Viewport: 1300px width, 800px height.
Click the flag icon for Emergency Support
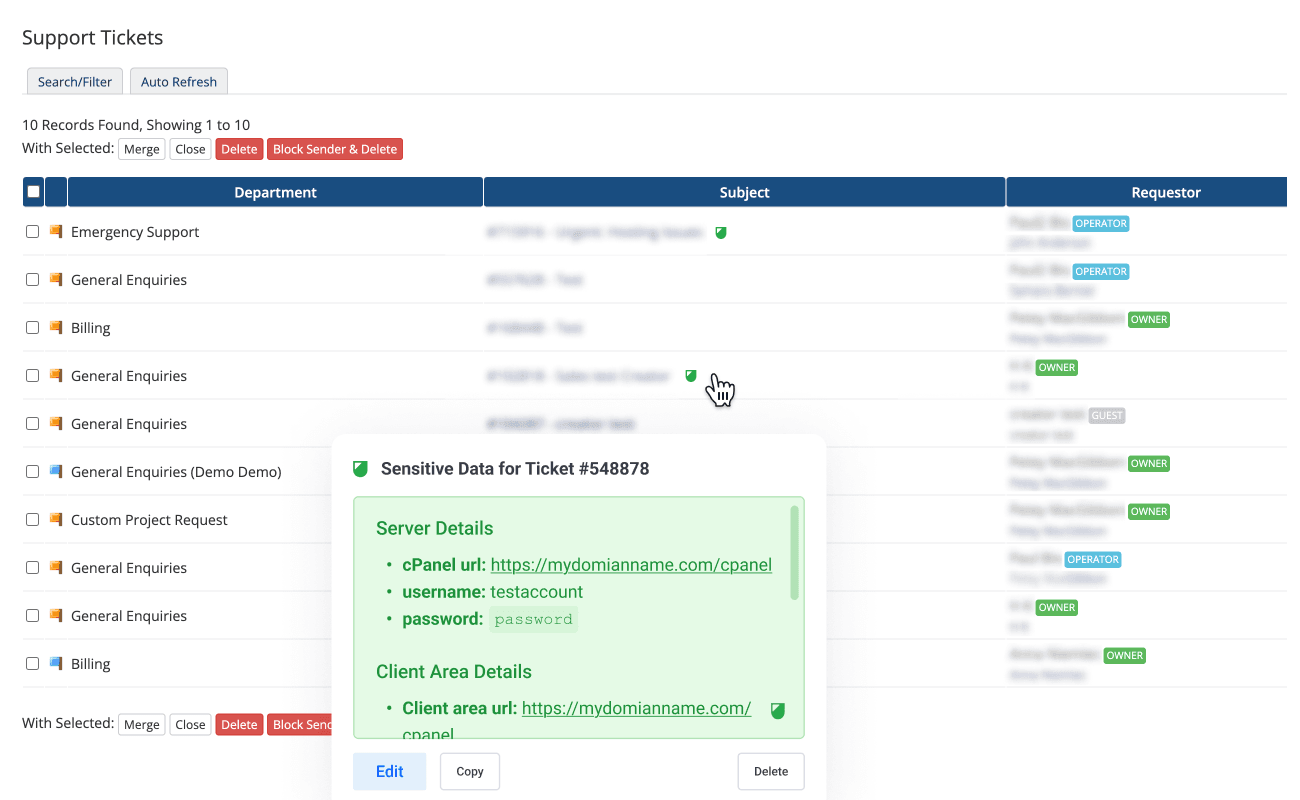tap(56, 232)
